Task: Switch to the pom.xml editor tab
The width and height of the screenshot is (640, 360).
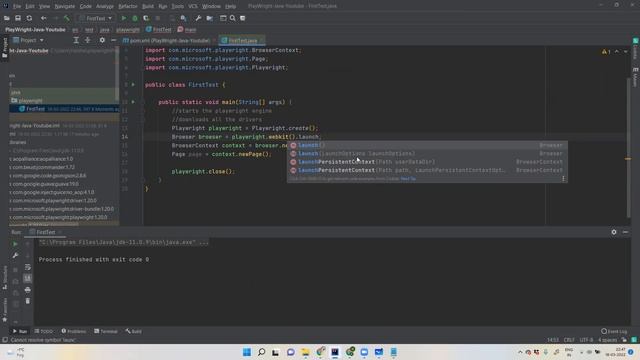Action: [x=169, y=40]
